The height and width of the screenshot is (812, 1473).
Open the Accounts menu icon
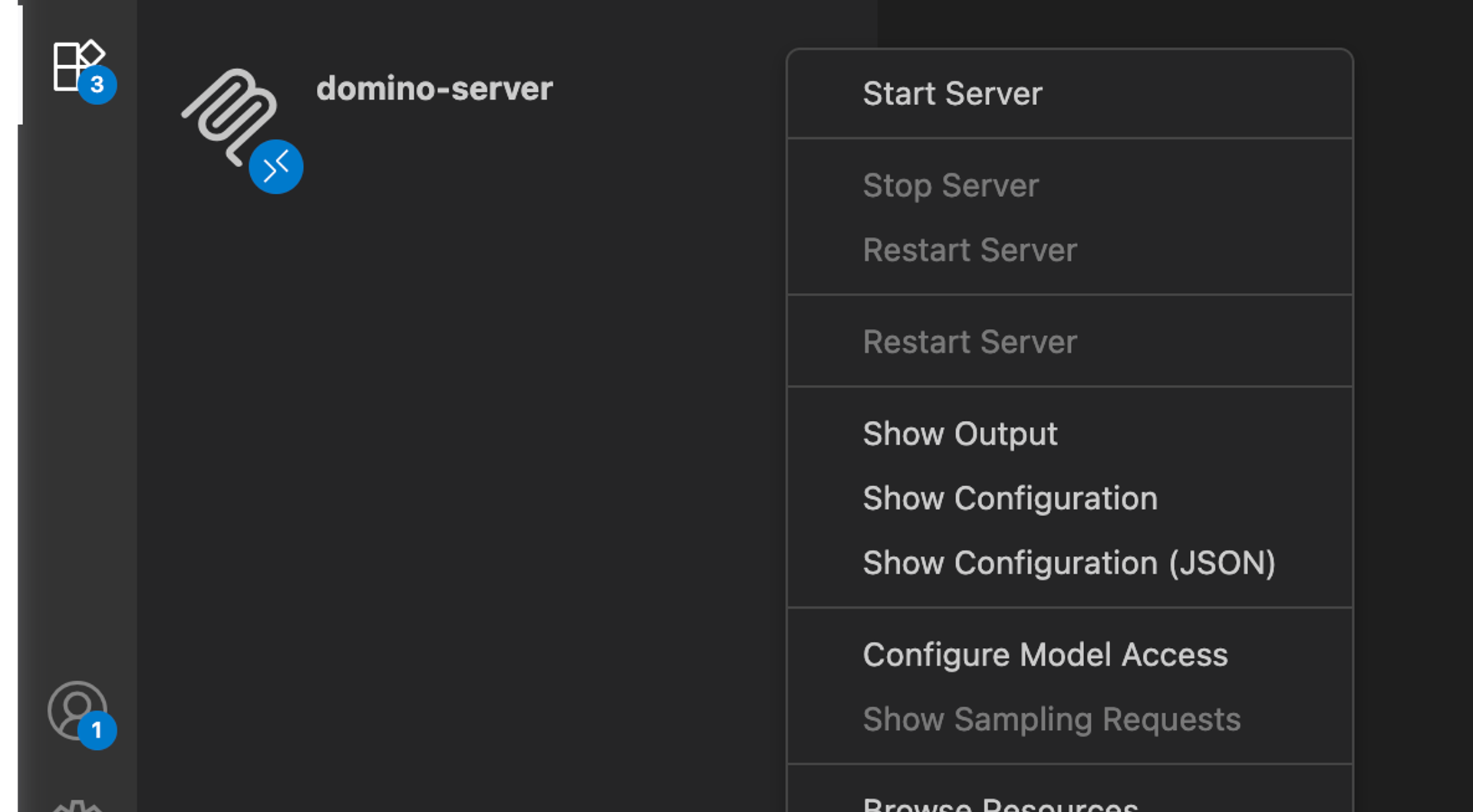pyautogui.click(x=77, y=711)
